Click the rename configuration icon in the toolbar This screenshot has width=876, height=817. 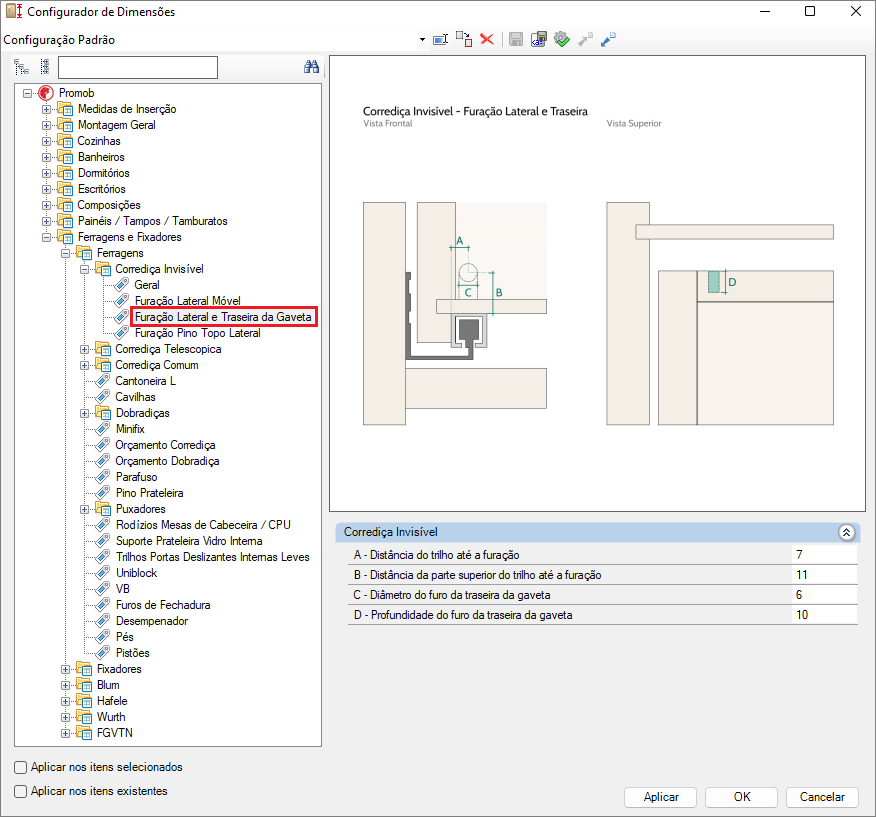[x=440, y=40]
